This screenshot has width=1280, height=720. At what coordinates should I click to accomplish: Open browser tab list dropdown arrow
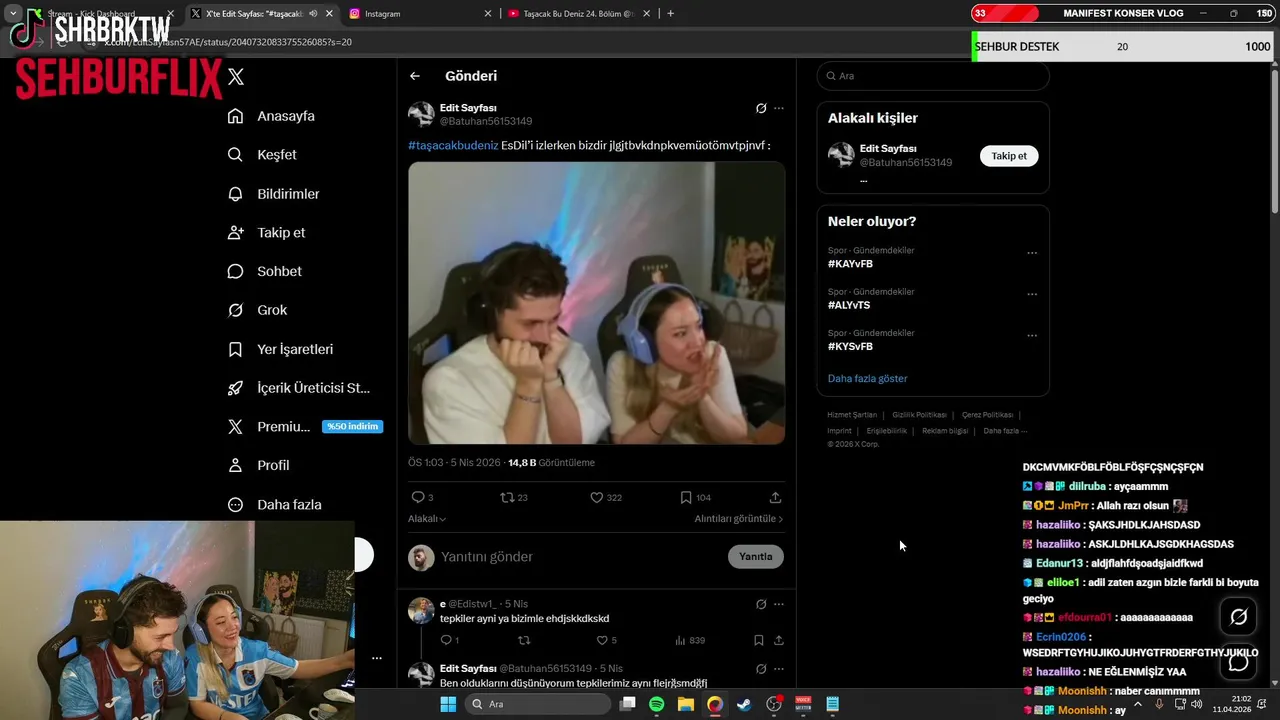[13, 14]
